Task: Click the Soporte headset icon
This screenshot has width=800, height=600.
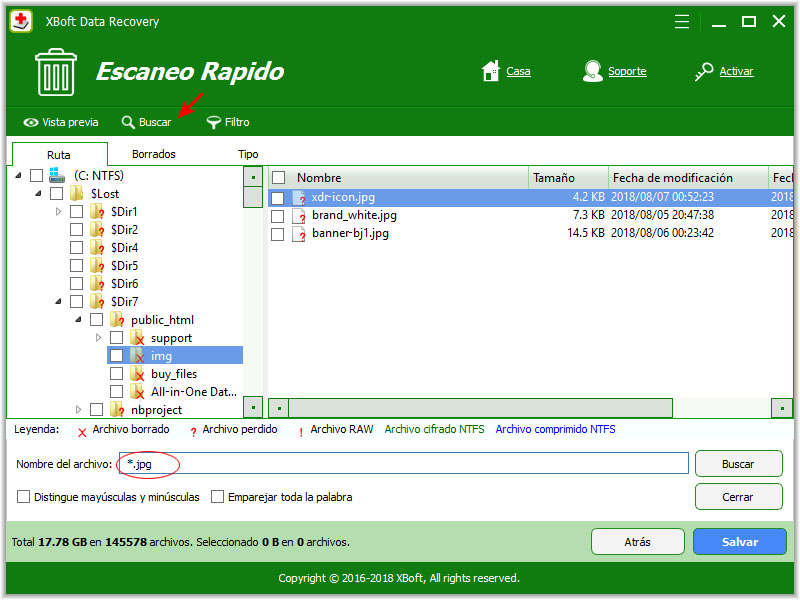Action: 592,71
